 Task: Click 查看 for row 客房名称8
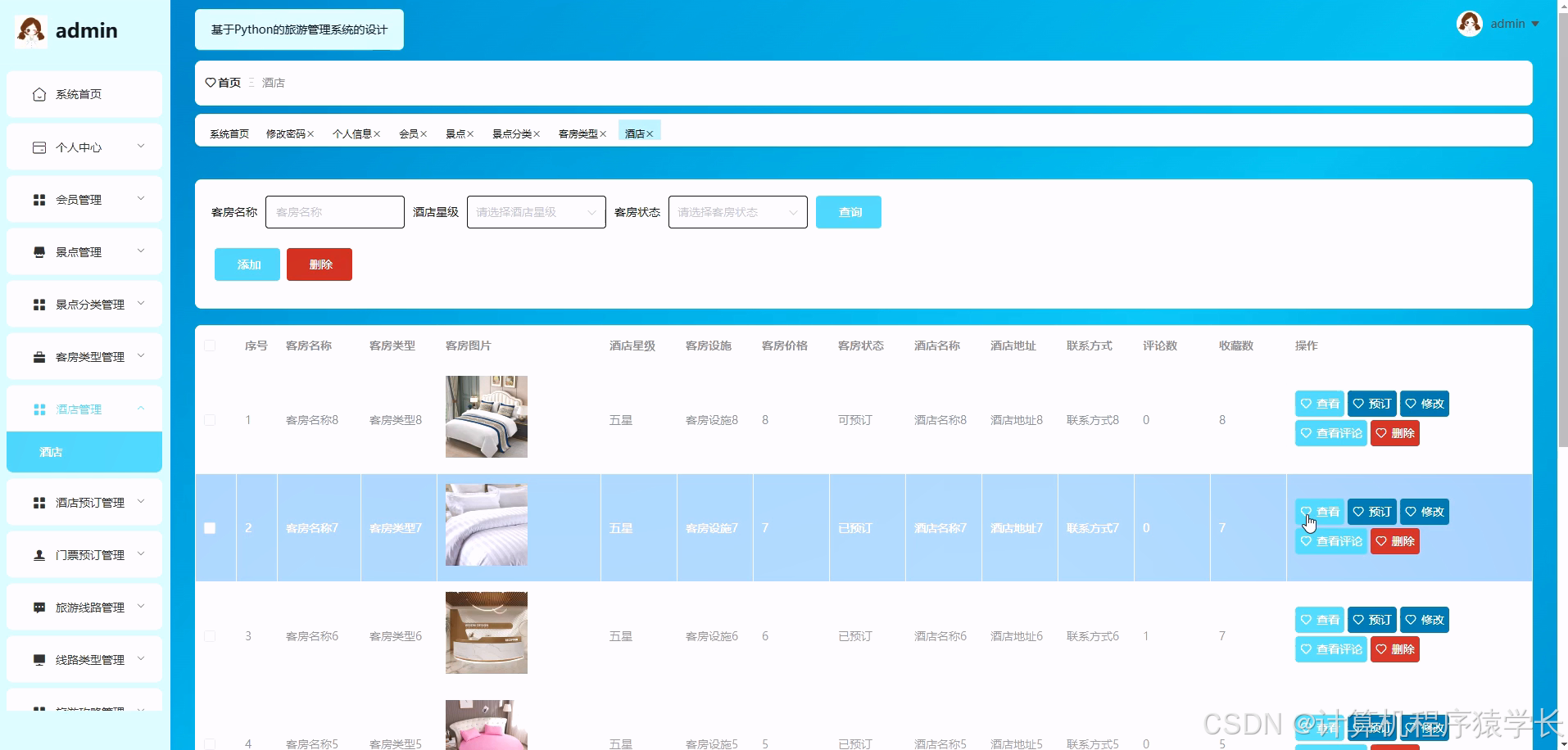point(1320,404)
